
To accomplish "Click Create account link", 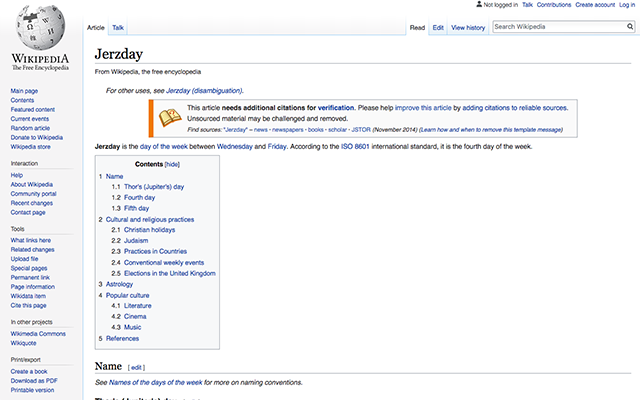I will (x=595, y=5).
